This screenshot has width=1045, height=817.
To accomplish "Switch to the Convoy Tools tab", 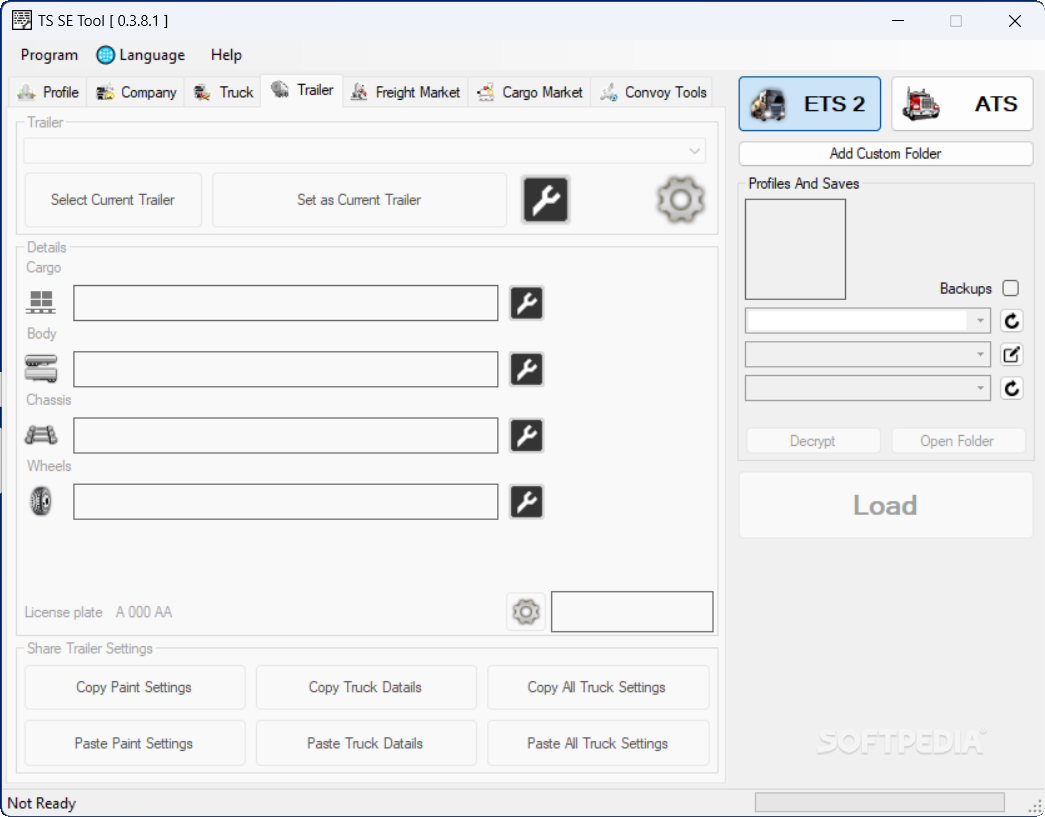I will coord(652,92).
